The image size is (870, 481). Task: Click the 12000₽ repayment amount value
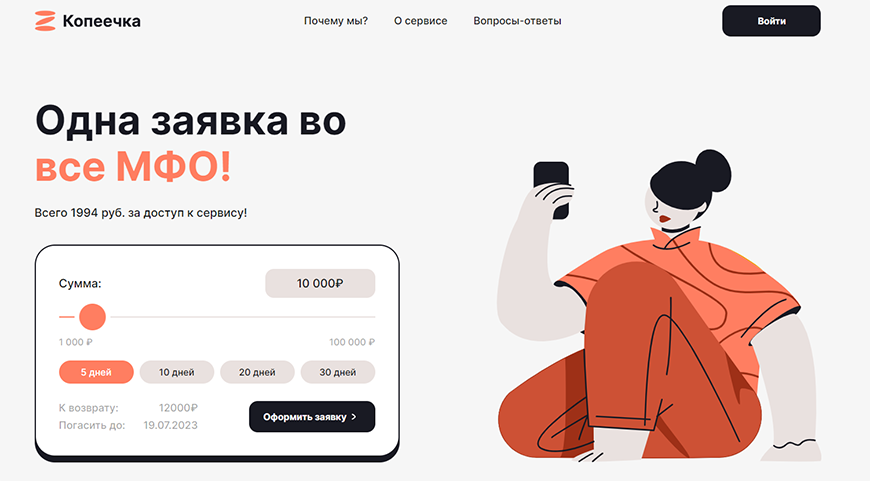(x=178, y=408)
